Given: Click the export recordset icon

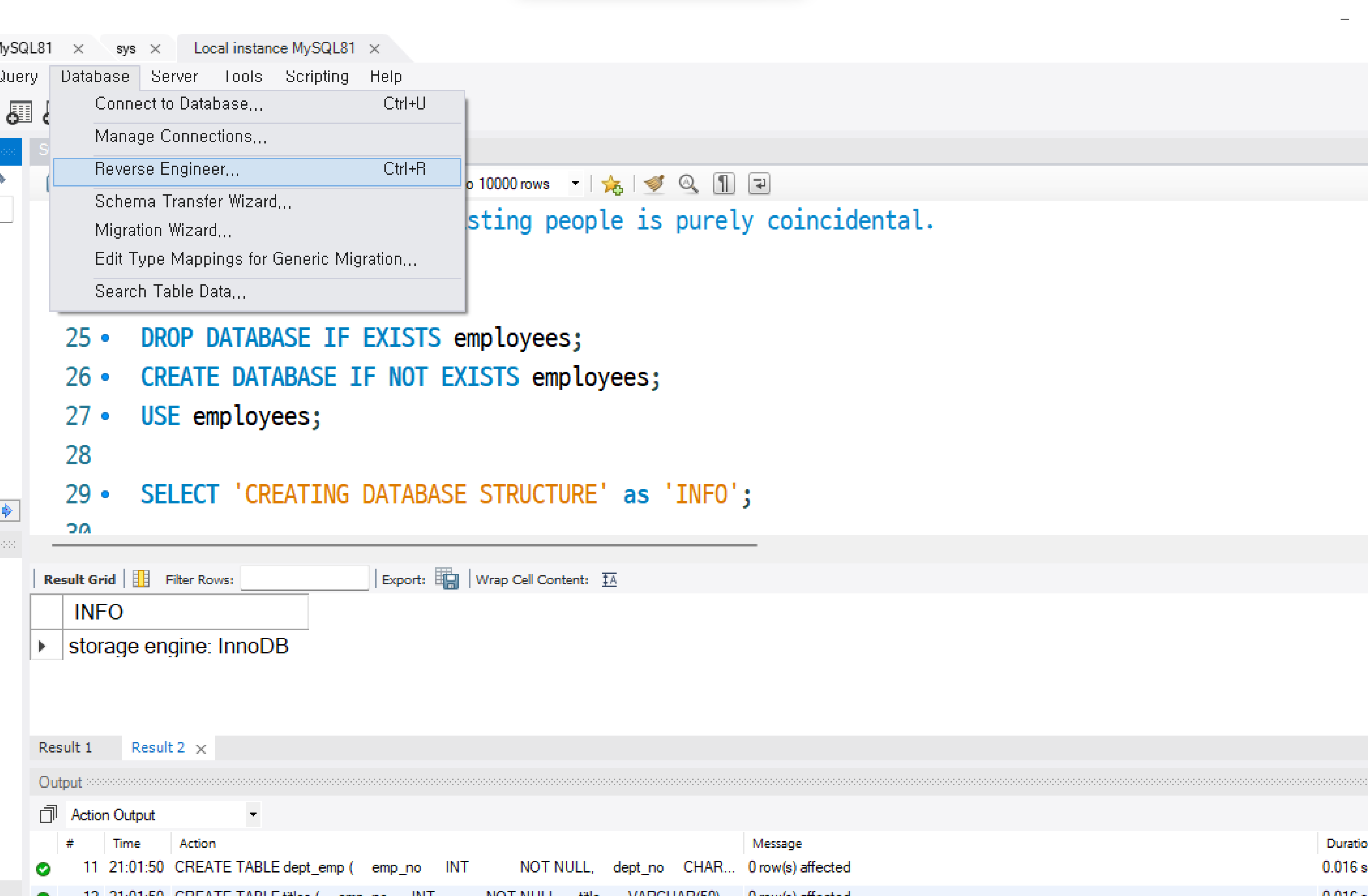Looking at the screenshot, I should click(447, 579).
